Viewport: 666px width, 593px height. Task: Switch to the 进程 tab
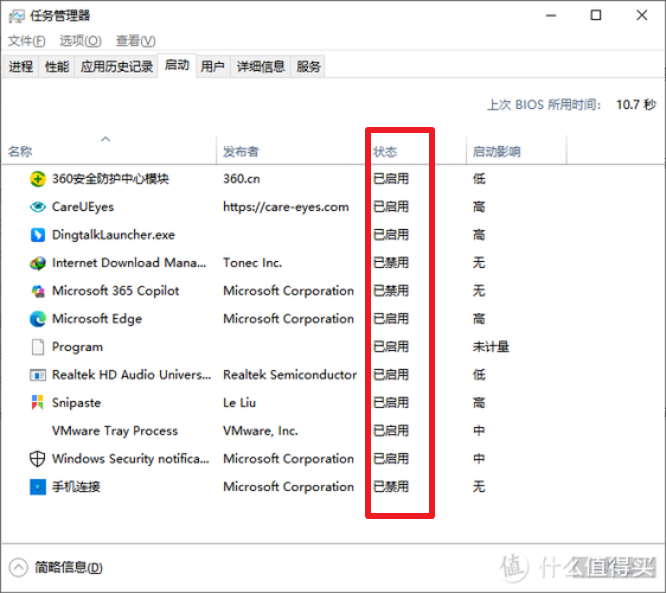pyautogui.click(x=21, y=67)
